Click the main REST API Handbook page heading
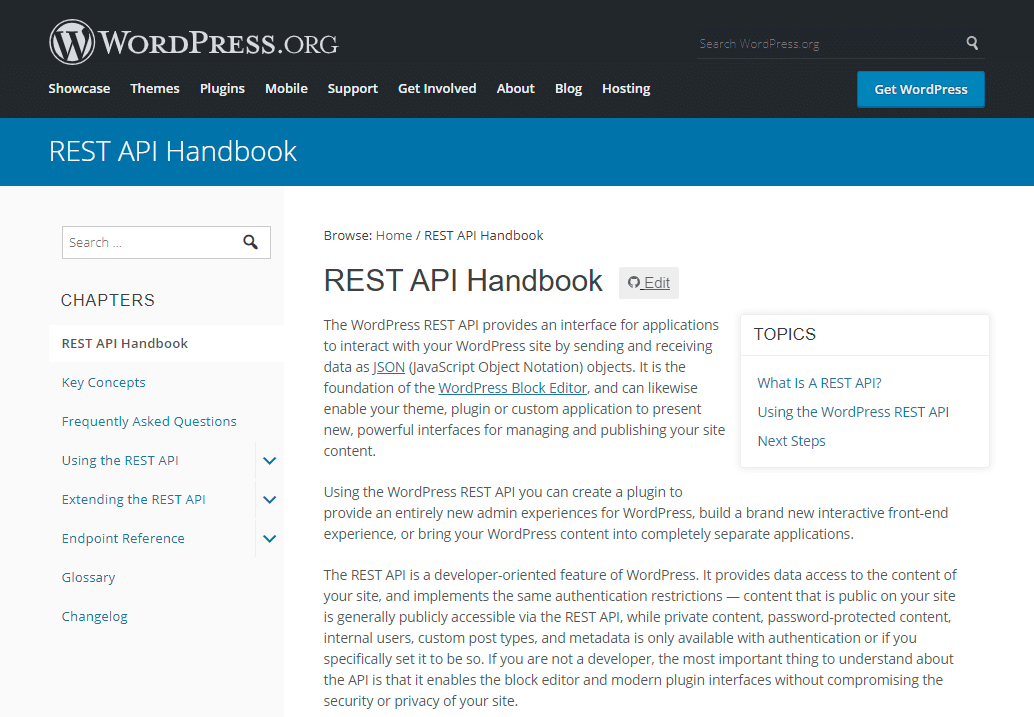1034x717 pixels. tap(463, 281)
